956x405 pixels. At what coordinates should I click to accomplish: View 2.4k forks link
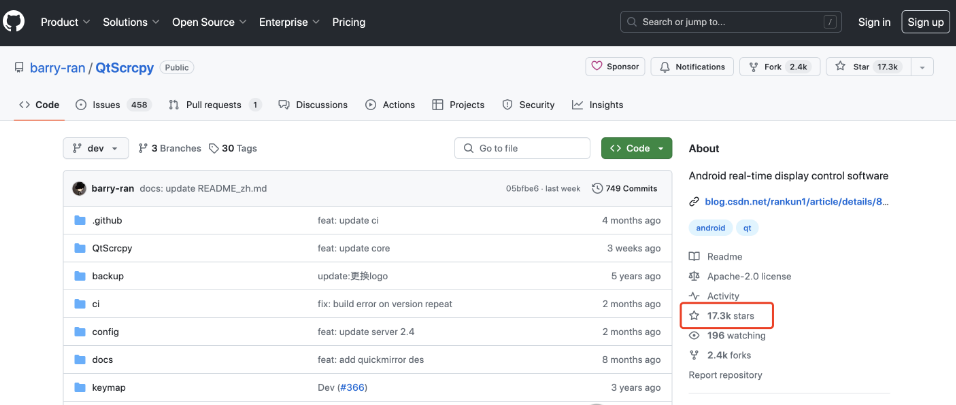coord(720,355)
